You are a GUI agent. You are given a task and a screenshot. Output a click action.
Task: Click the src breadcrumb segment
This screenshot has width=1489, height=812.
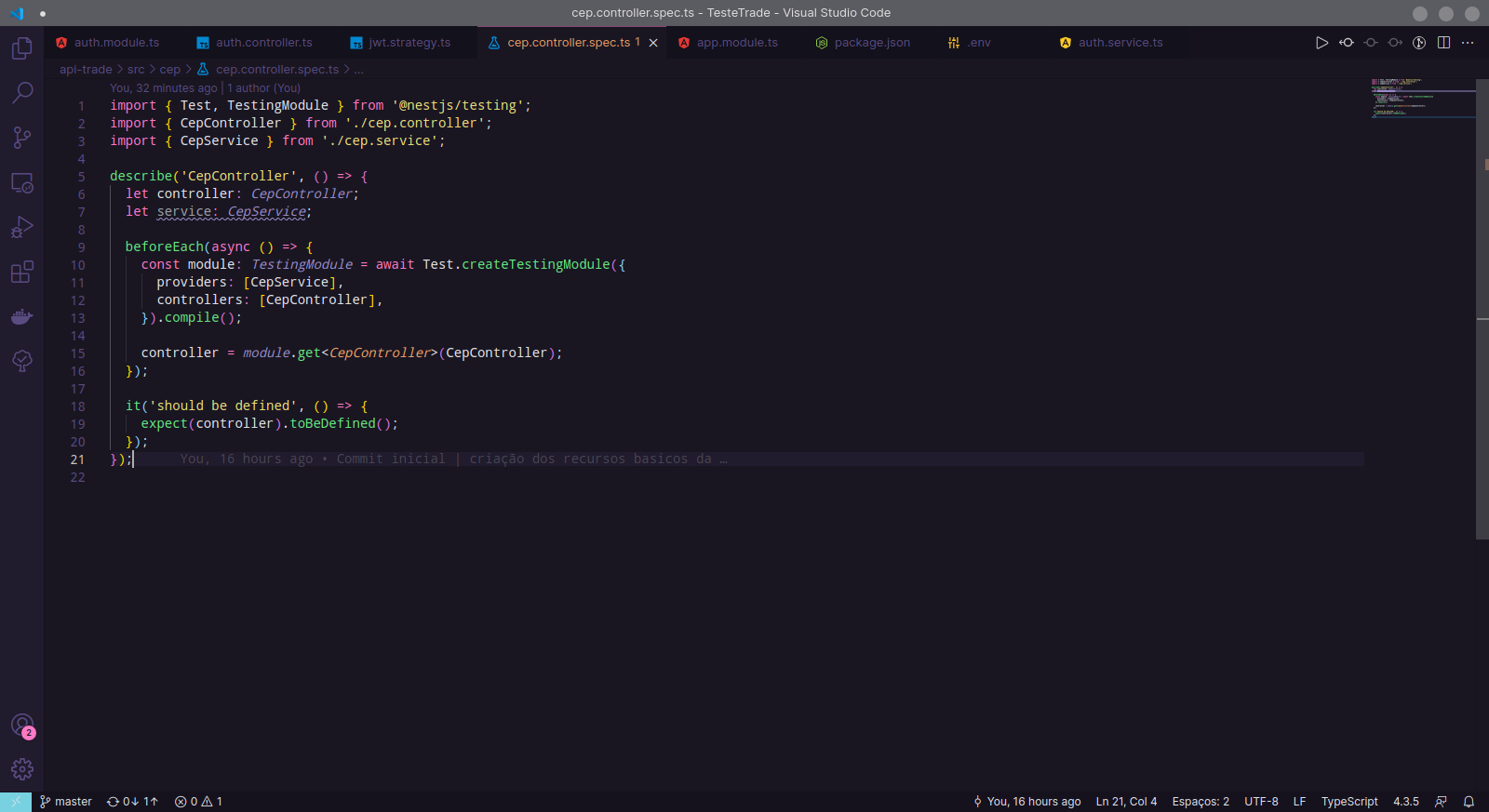pyautogui.click(x=136, y=70)
